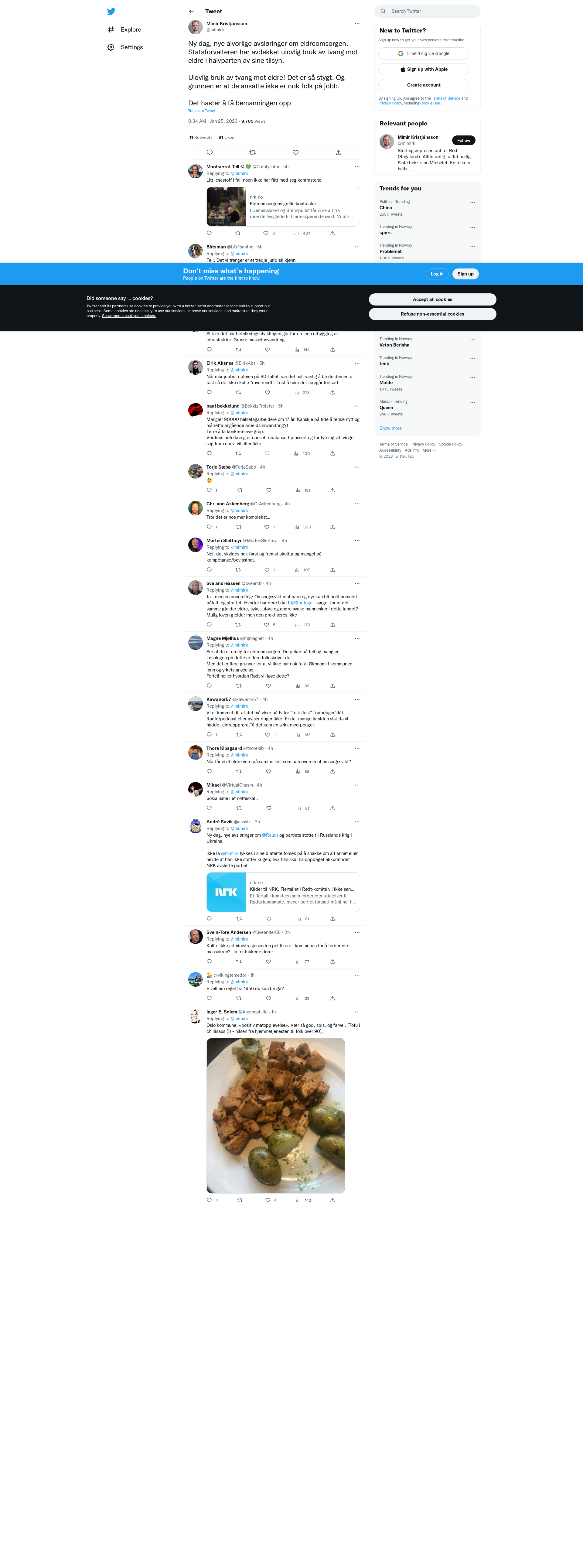Open more options for China trend

(472, 203)
